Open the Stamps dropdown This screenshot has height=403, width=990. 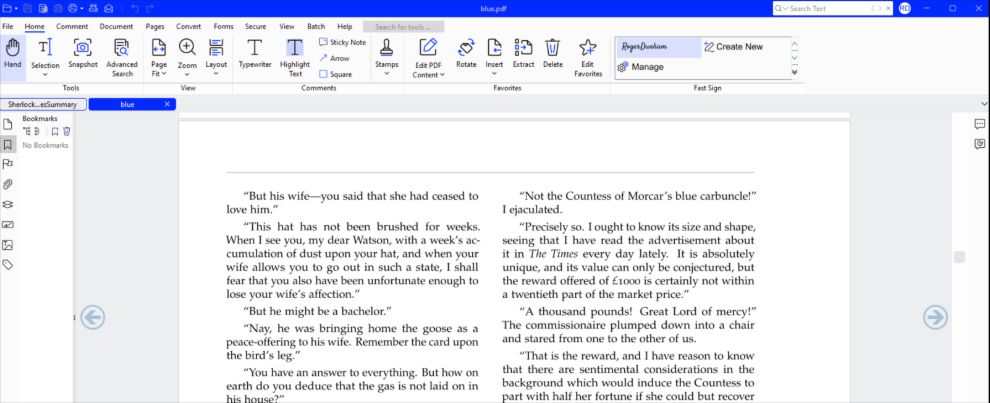coord(386,75)
